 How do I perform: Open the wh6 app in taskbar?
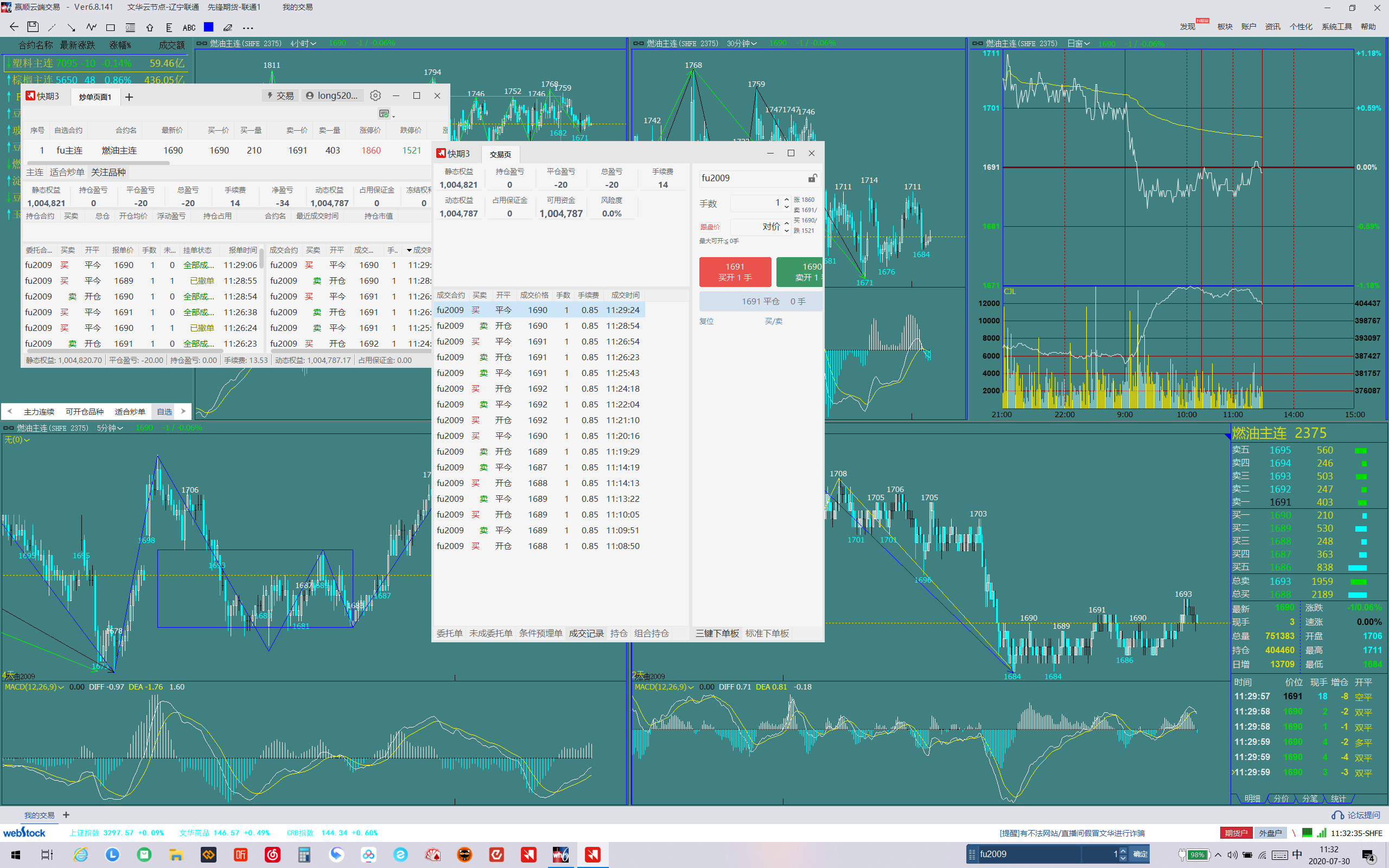560,855
